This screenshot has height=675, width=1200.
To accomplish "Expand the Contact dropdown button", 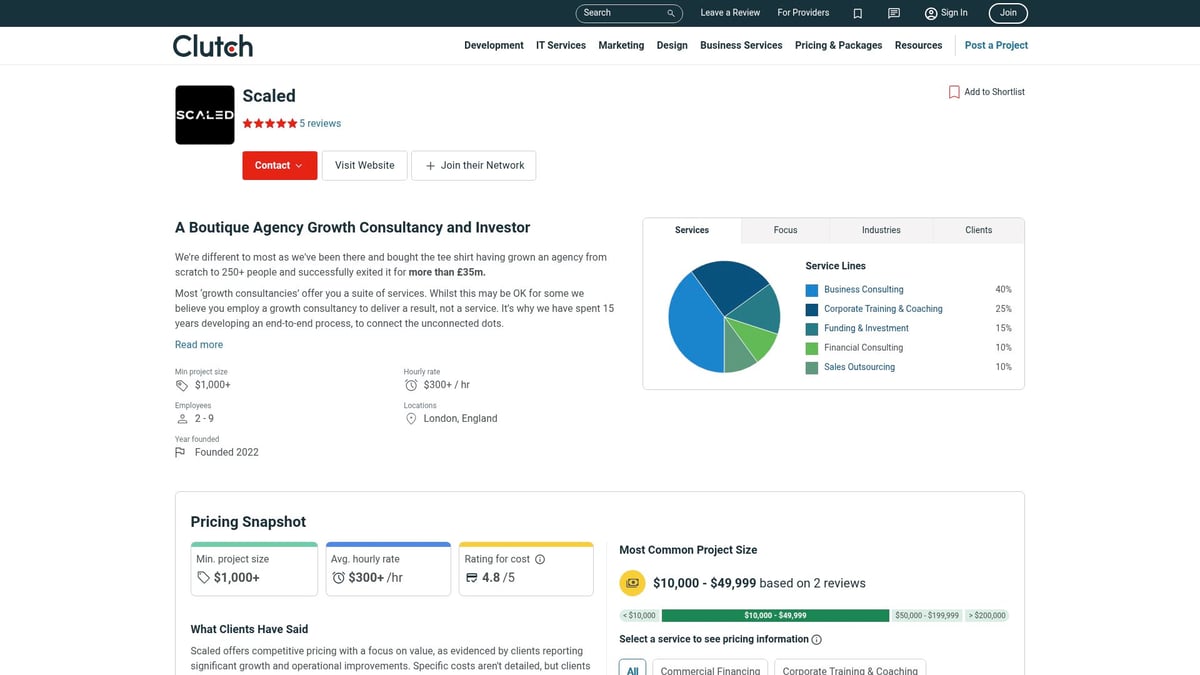I will [279, 166].
